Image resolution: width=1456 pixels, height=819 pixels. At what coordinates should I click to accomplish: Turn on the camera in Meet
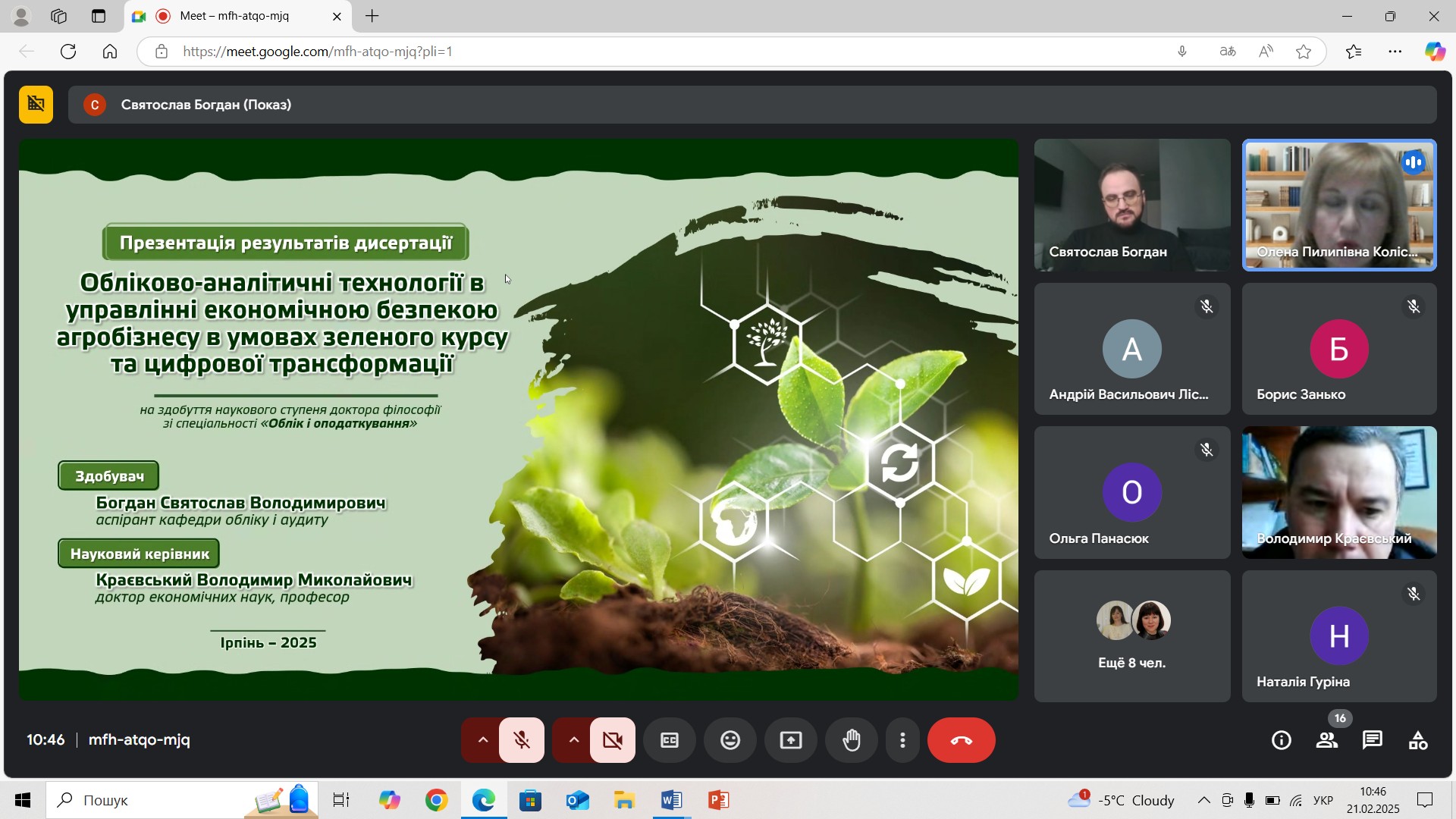[x=613, y=740]
